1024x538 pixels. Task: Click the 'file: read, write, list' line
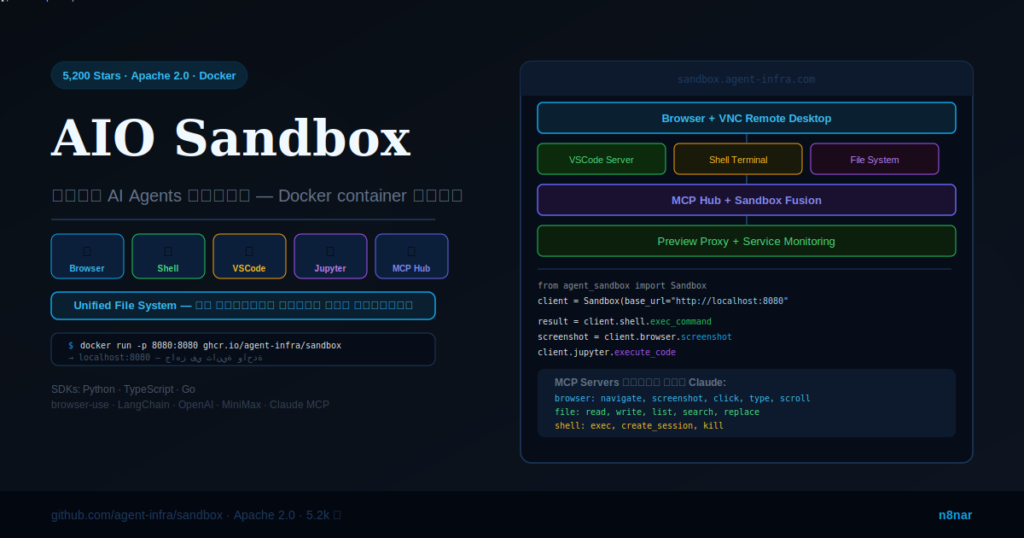click(x=657, y=412)
